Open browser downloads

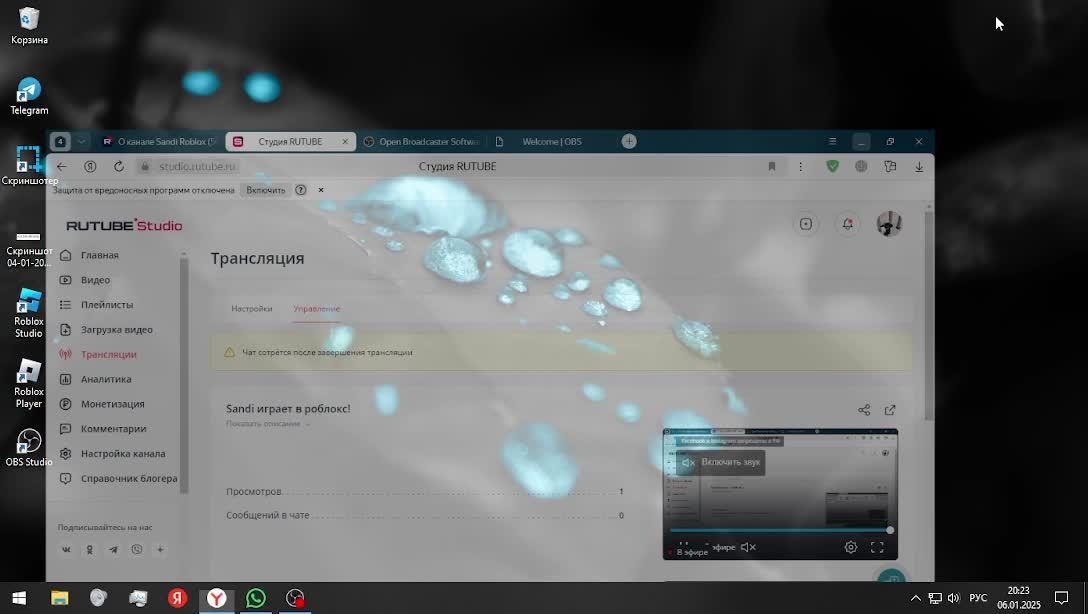coord(919,167)
